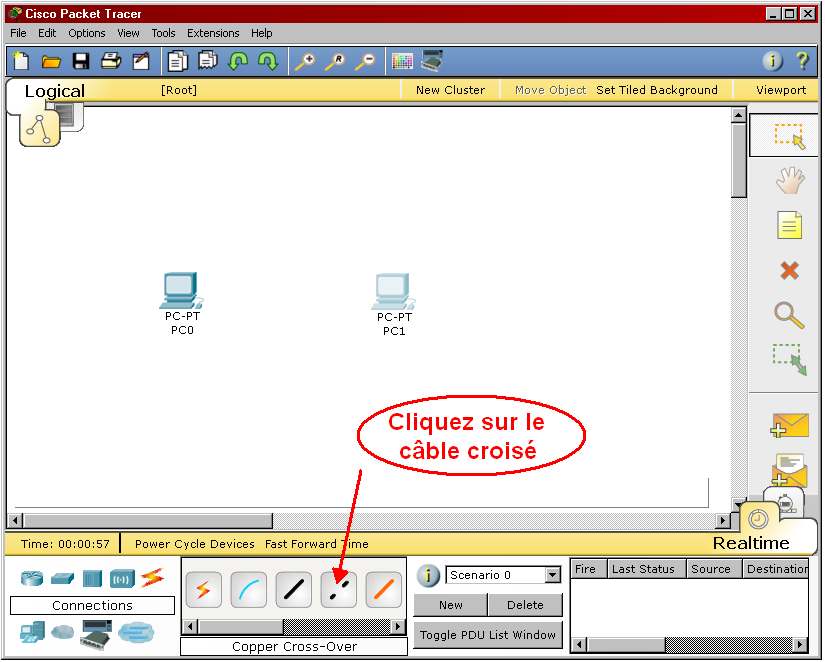Click the workspace vertical scrollbar up arrow
Viewport: 825px width, 662px height.
(x=739, y=115)
